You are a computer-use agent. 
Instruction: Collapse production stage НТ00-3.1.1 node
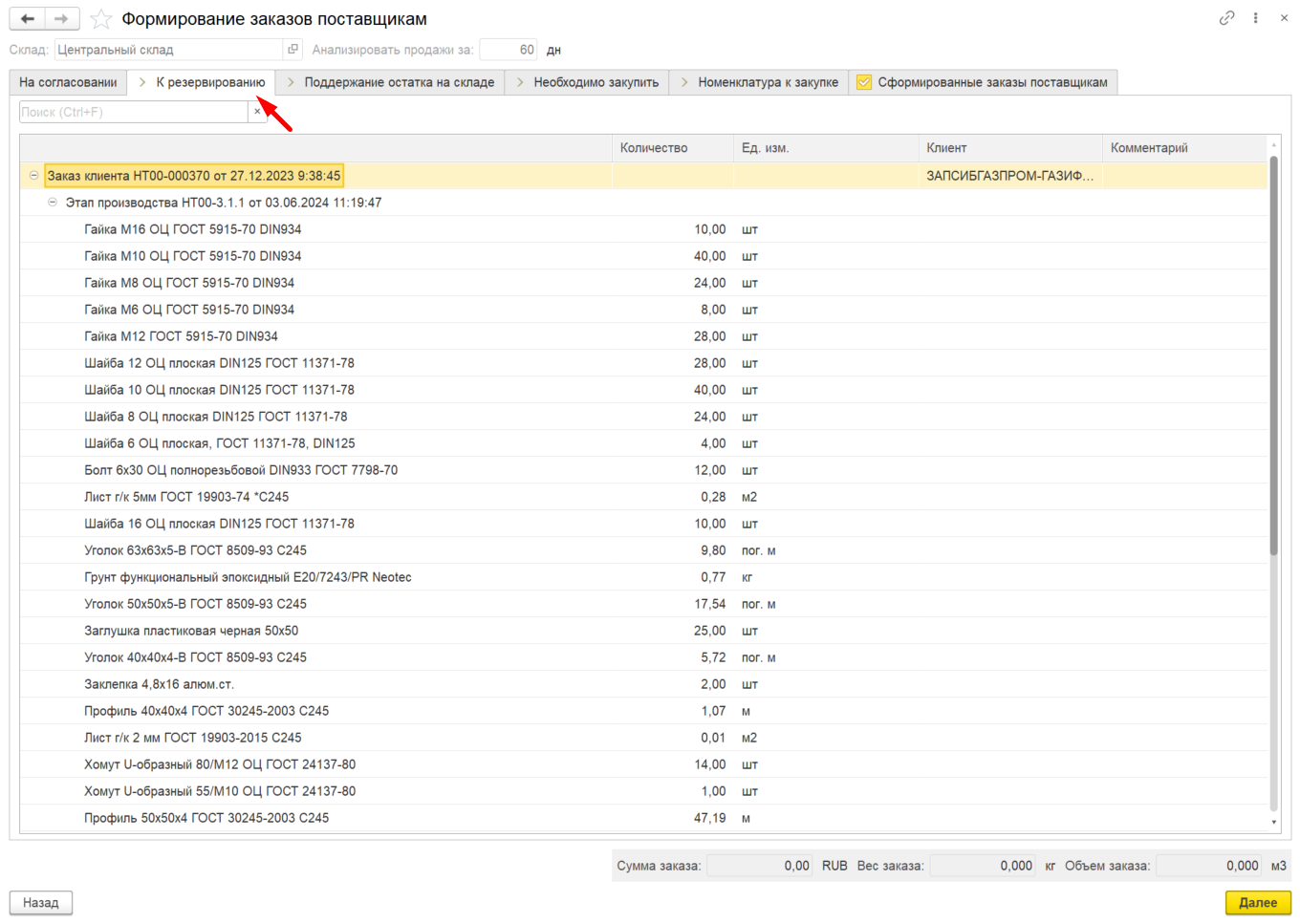point(53,203)
